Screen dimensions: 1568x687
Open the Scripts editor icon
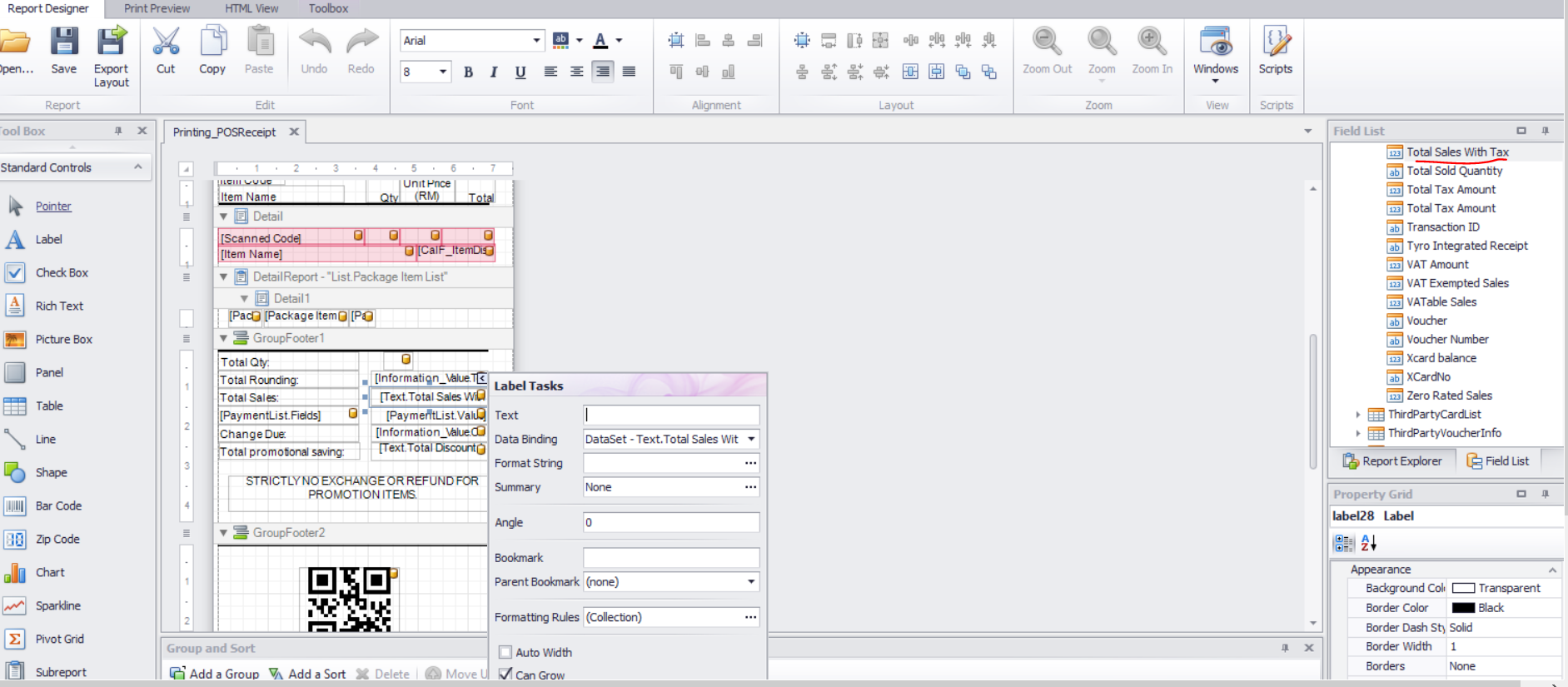point(1275,42)
